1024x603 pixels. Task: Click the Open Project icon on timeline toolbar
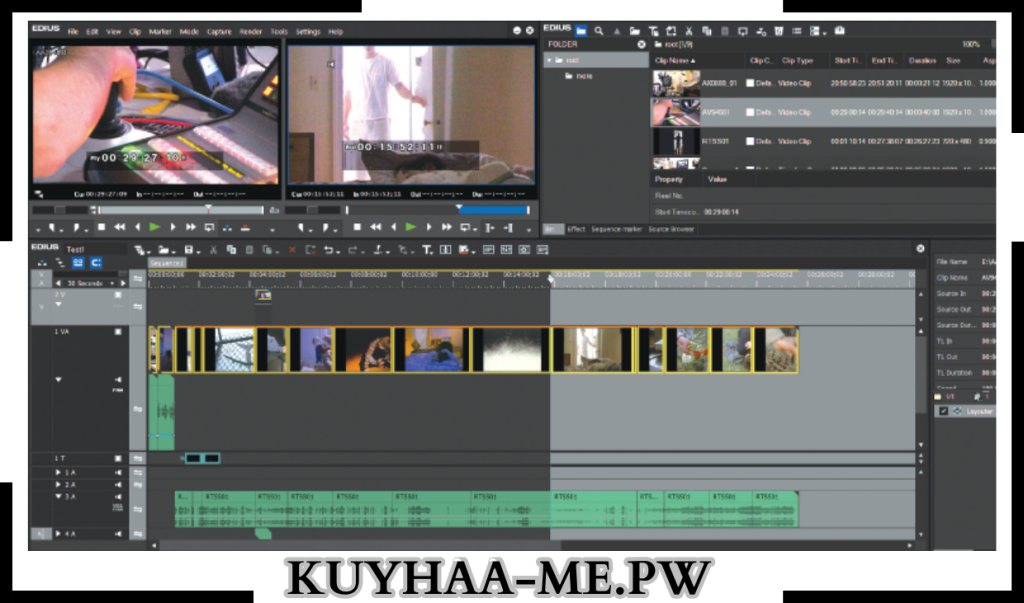click(x=165, y=250)
